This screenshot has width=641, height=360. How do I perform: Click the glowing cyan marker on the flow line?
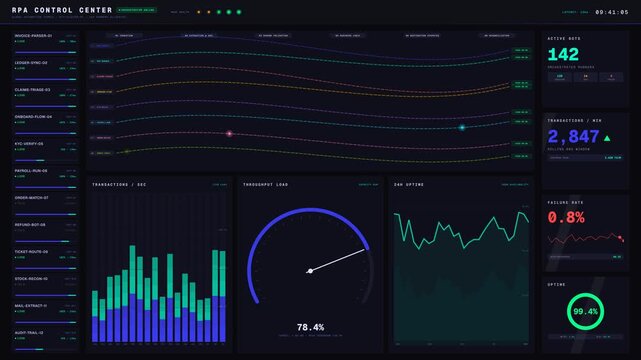click(x=462, y=127)
